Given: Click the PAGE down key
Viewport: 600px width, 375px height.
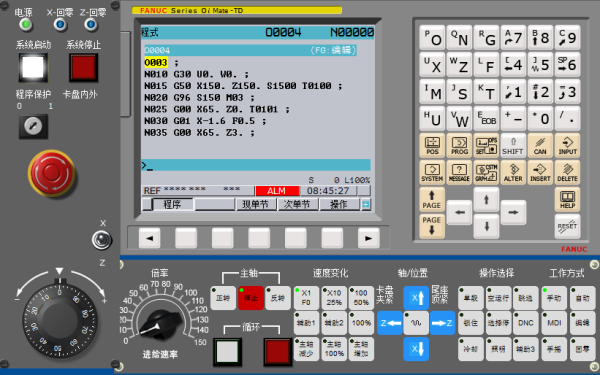Looking at the screenshot, I should click(432, 226).
